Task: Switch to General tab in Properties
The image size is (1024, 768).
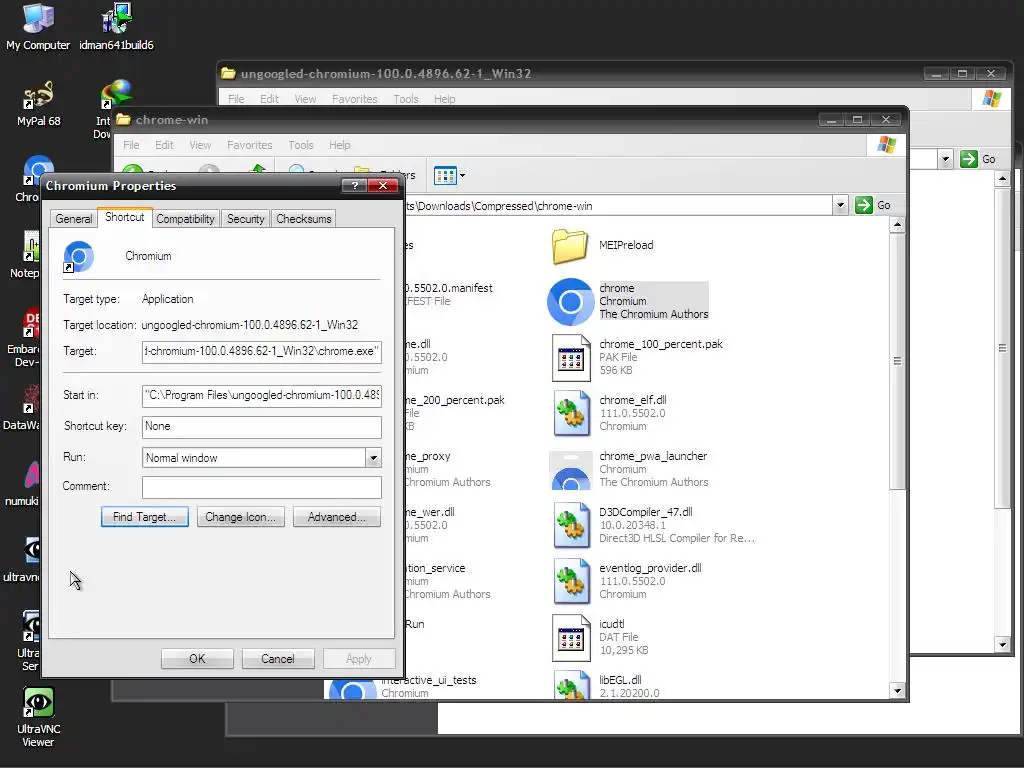Action: point(74,219)
